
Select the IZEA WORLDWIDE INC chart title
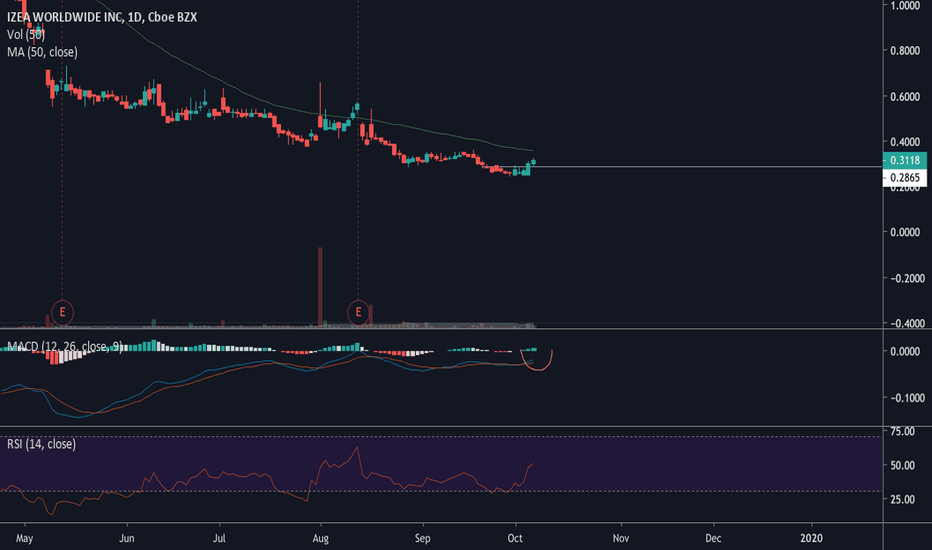(x=102, y=17)
